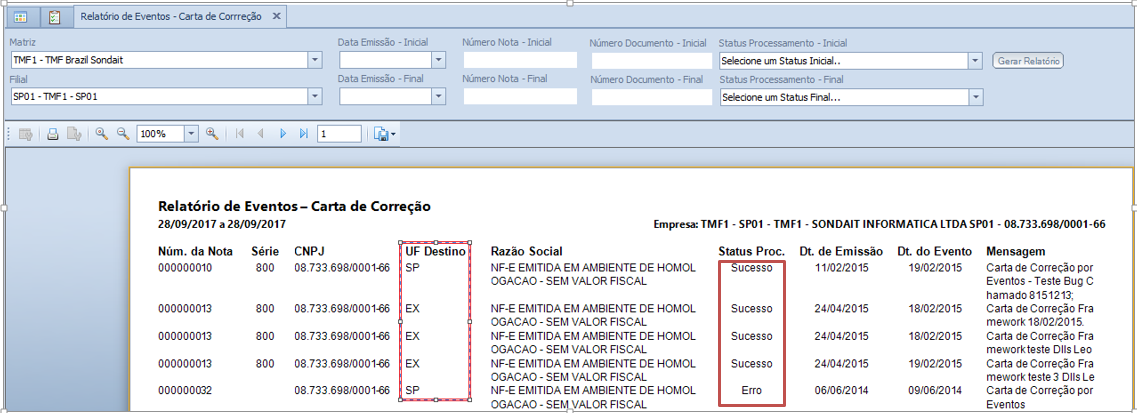
Task: Click the Gerar Relatório button
Action: click(1028, 61)
